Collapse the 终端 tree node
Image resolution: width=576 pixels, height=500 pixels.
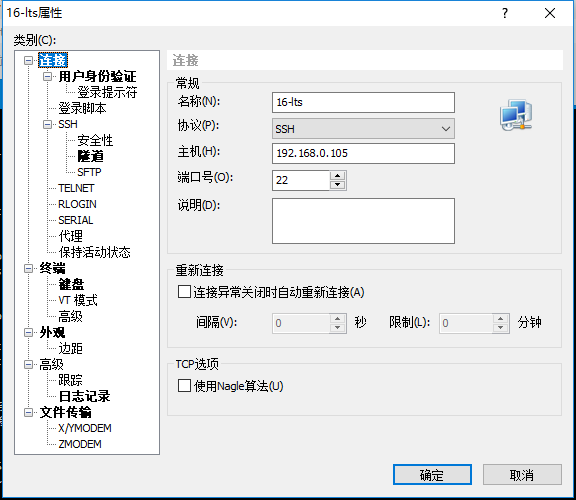tap(28, 269)
